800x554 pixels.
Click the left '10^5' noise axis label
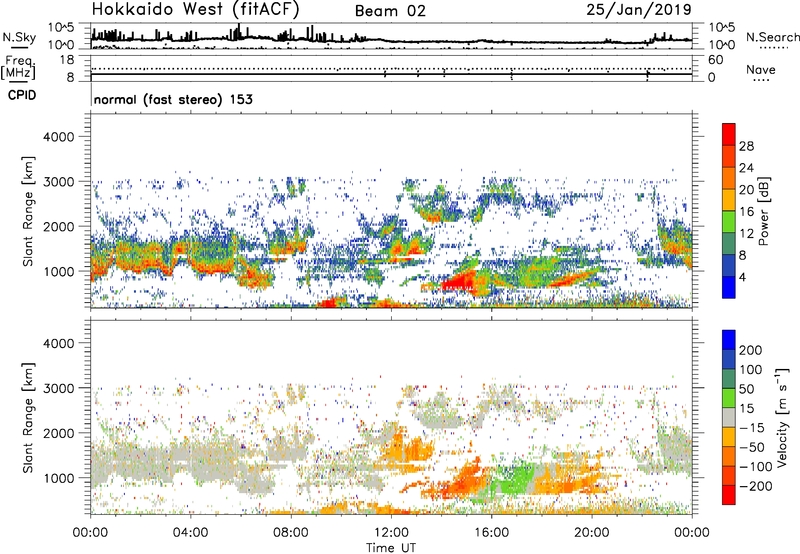61,27
